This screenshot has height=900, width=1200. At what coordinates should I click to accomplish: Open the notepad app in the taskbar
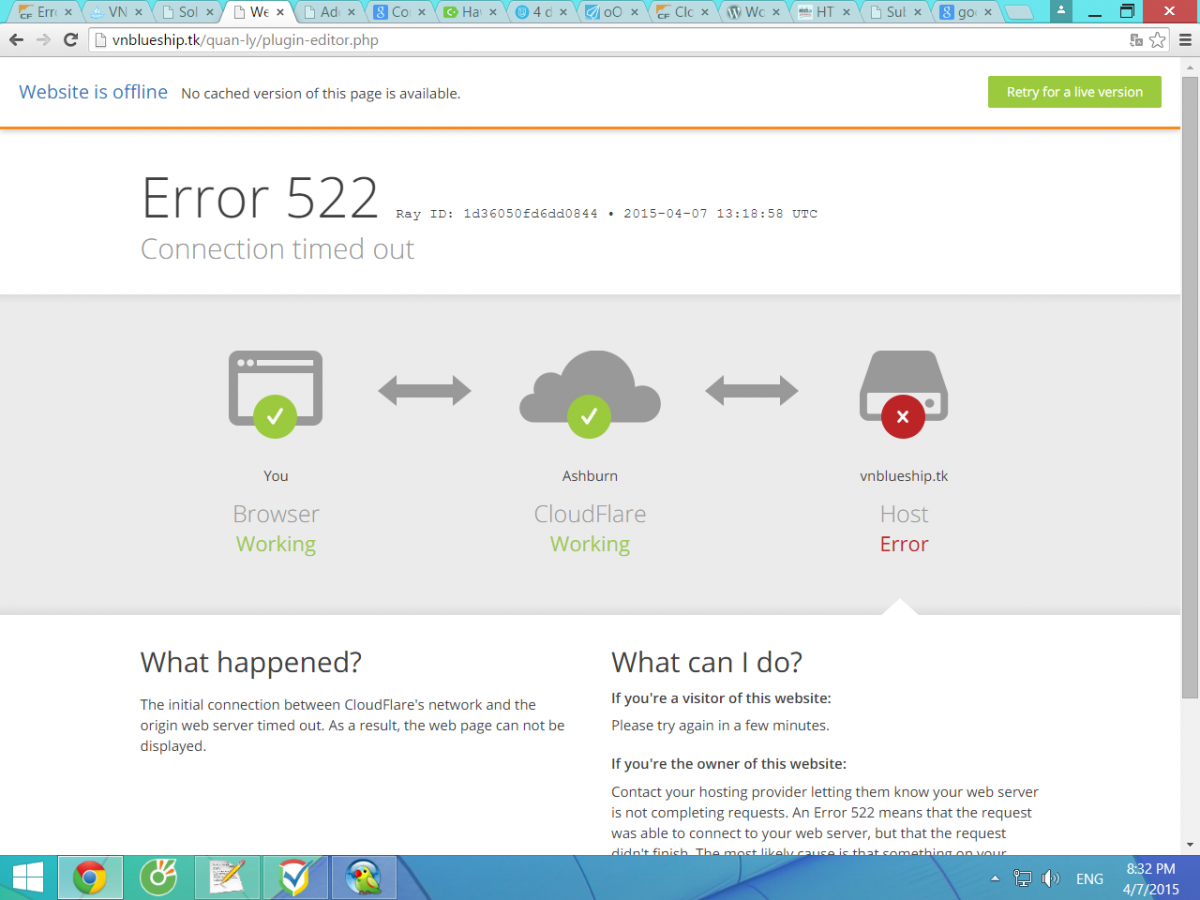227,878
